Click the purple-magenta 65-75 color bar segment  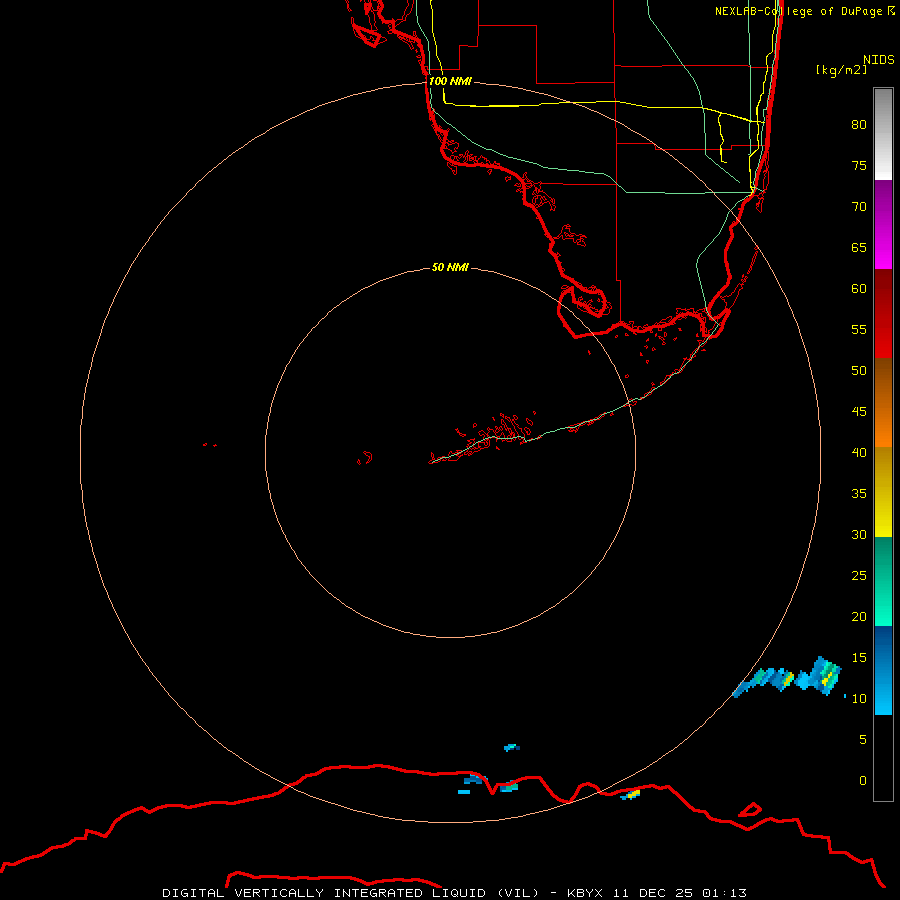point(883,225)
